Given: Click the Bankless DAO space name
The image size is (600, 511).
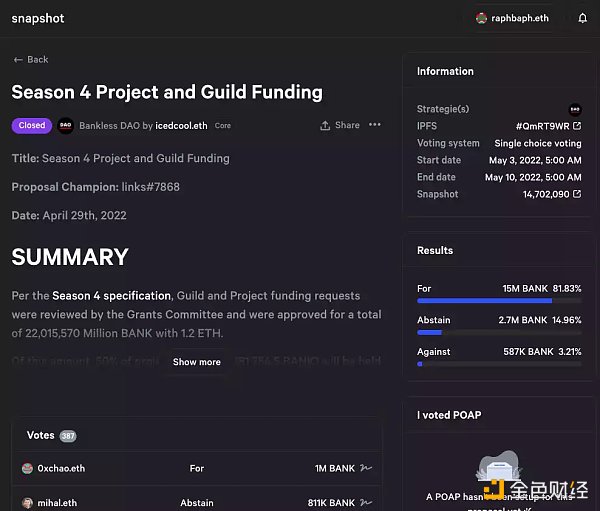Looking at the screenshot, I should pos(109,126).
